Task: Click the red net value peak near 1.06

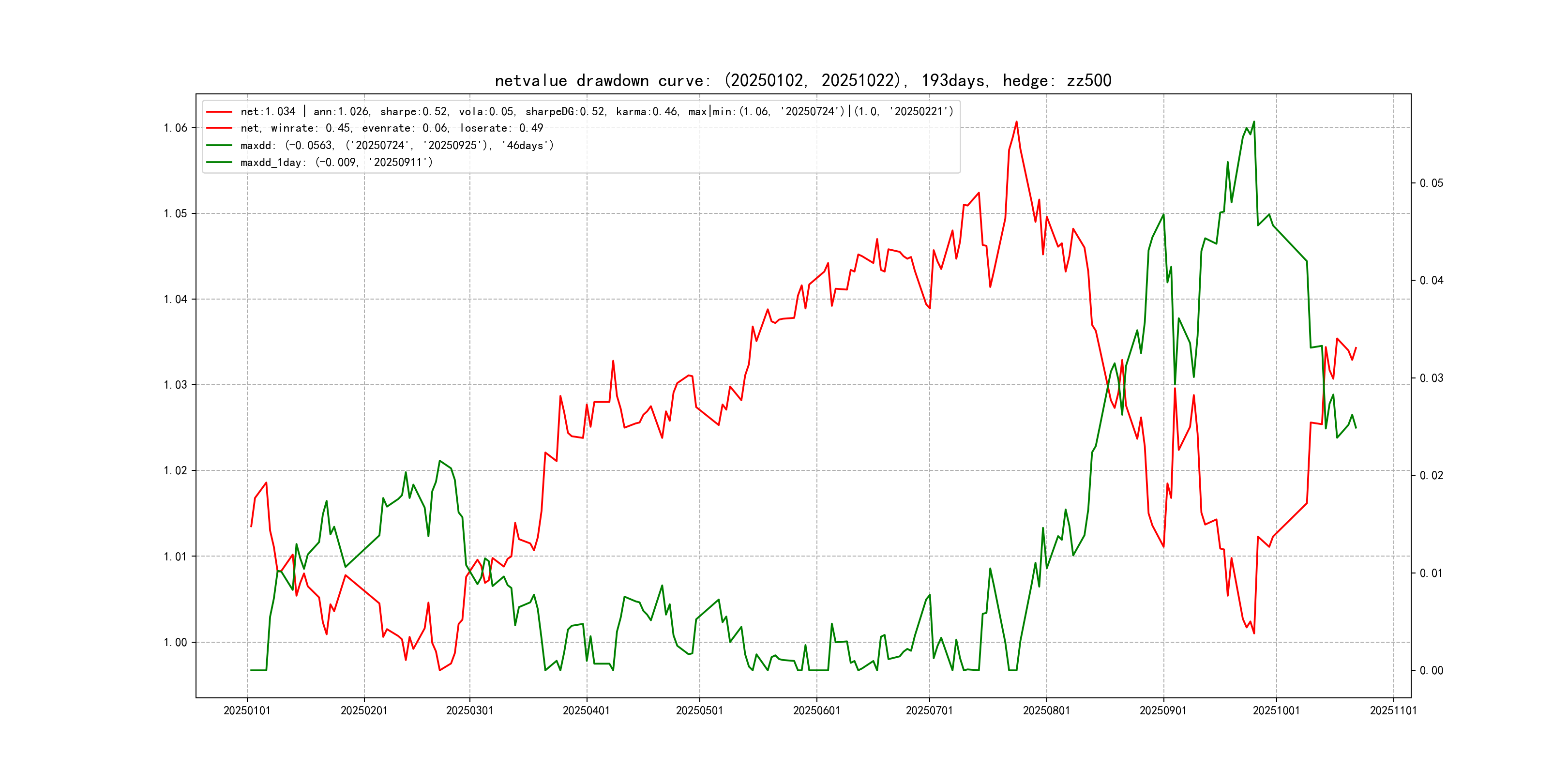Action: [x=1016, y=122]
